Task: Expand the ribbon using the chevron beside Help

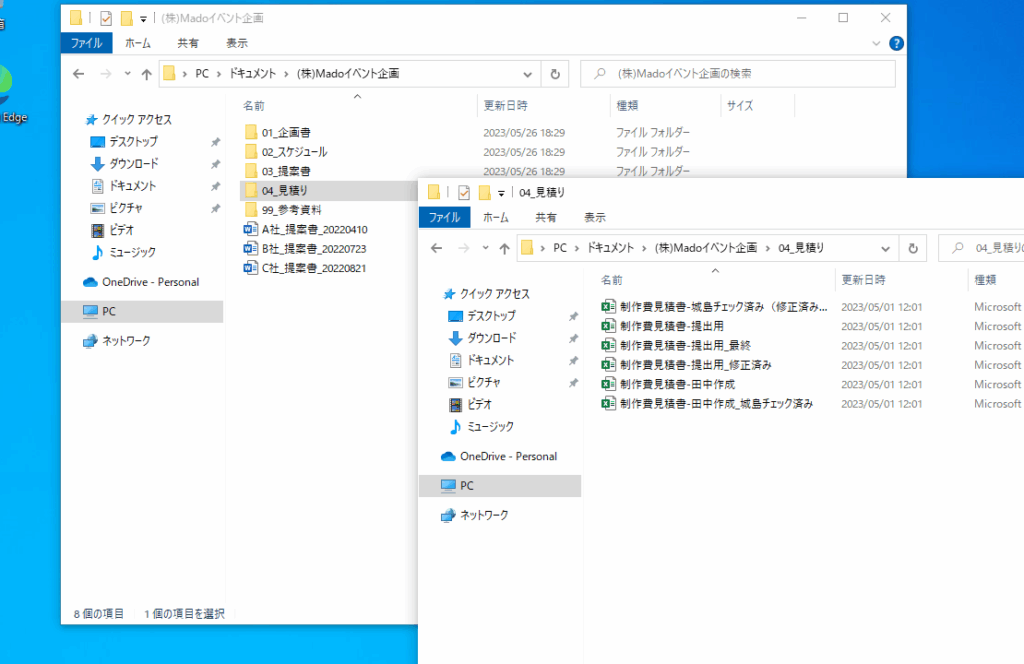Action: point(877,43)
